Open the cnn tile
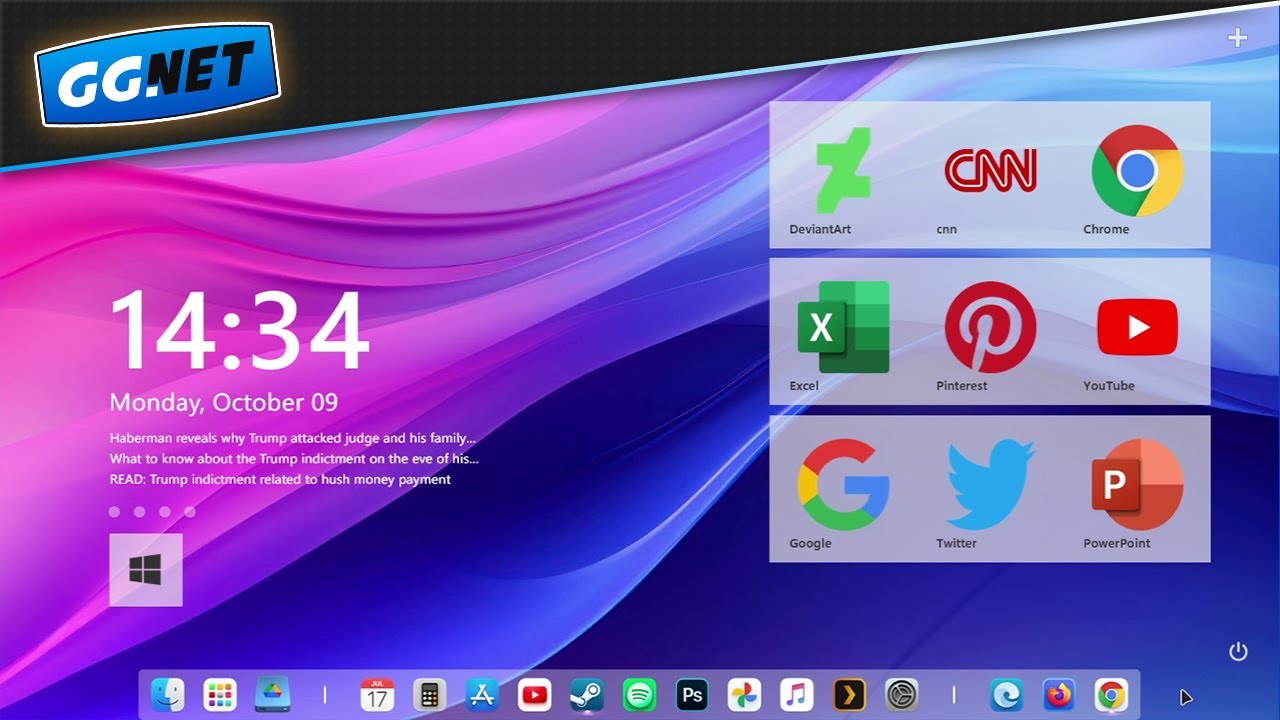The width and height of the screenshot is (1280, 720). click(x=990, y=175)
